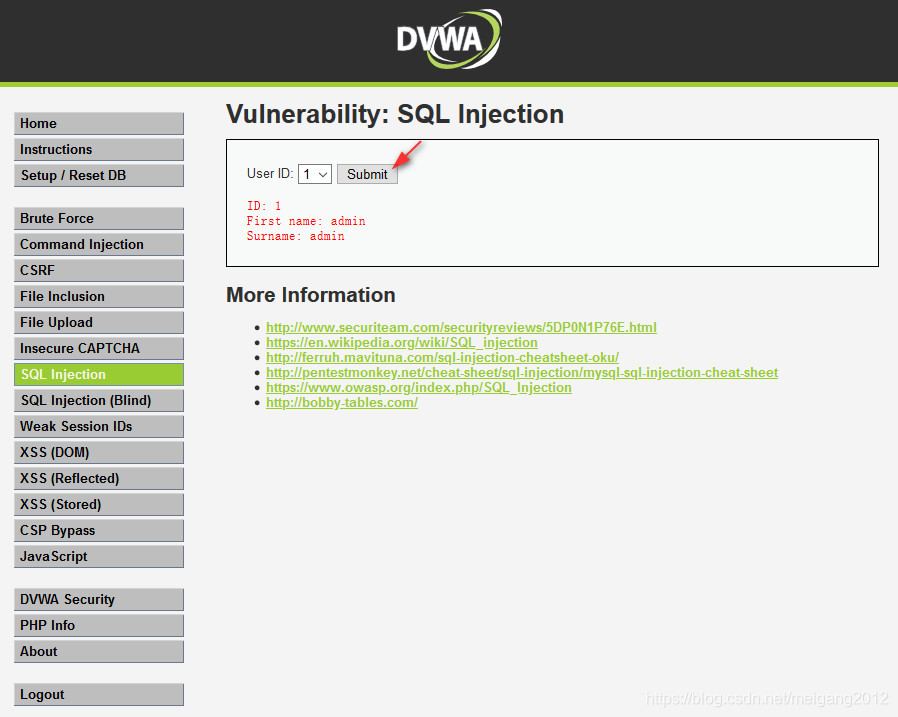Open the About page
Viewport: 898px width, 717px height.
tap(99, 652)
